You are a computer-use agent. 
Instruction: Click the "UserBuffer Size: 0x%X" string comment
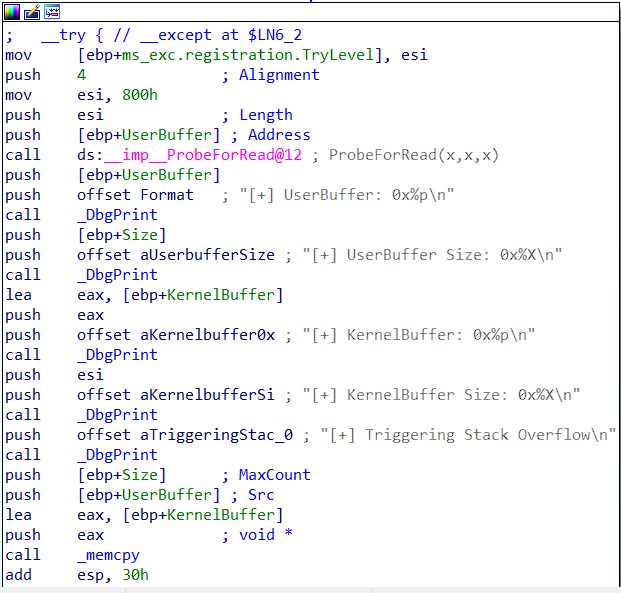[x=432, y=255]
